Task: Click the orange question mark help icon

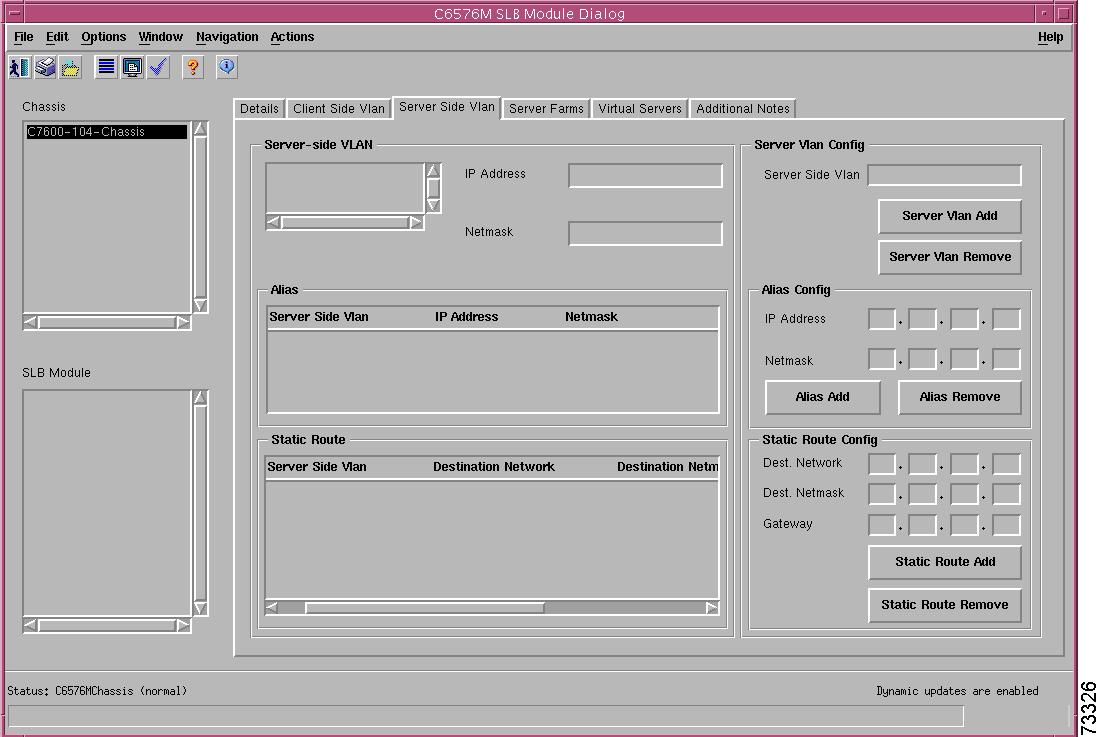Action: (x=192, y=67)
